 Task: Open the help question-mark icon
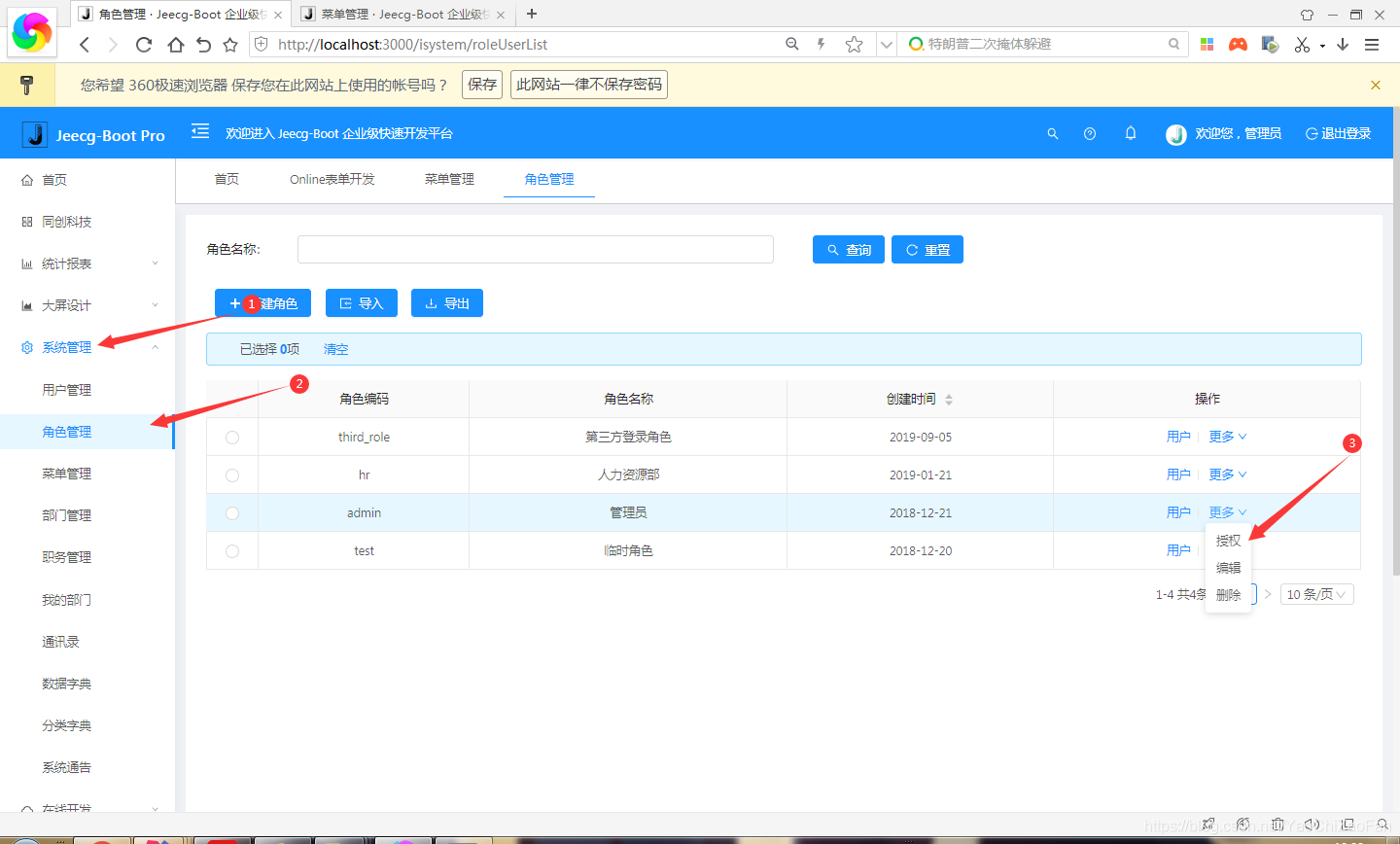click(x=1090, y=134)
